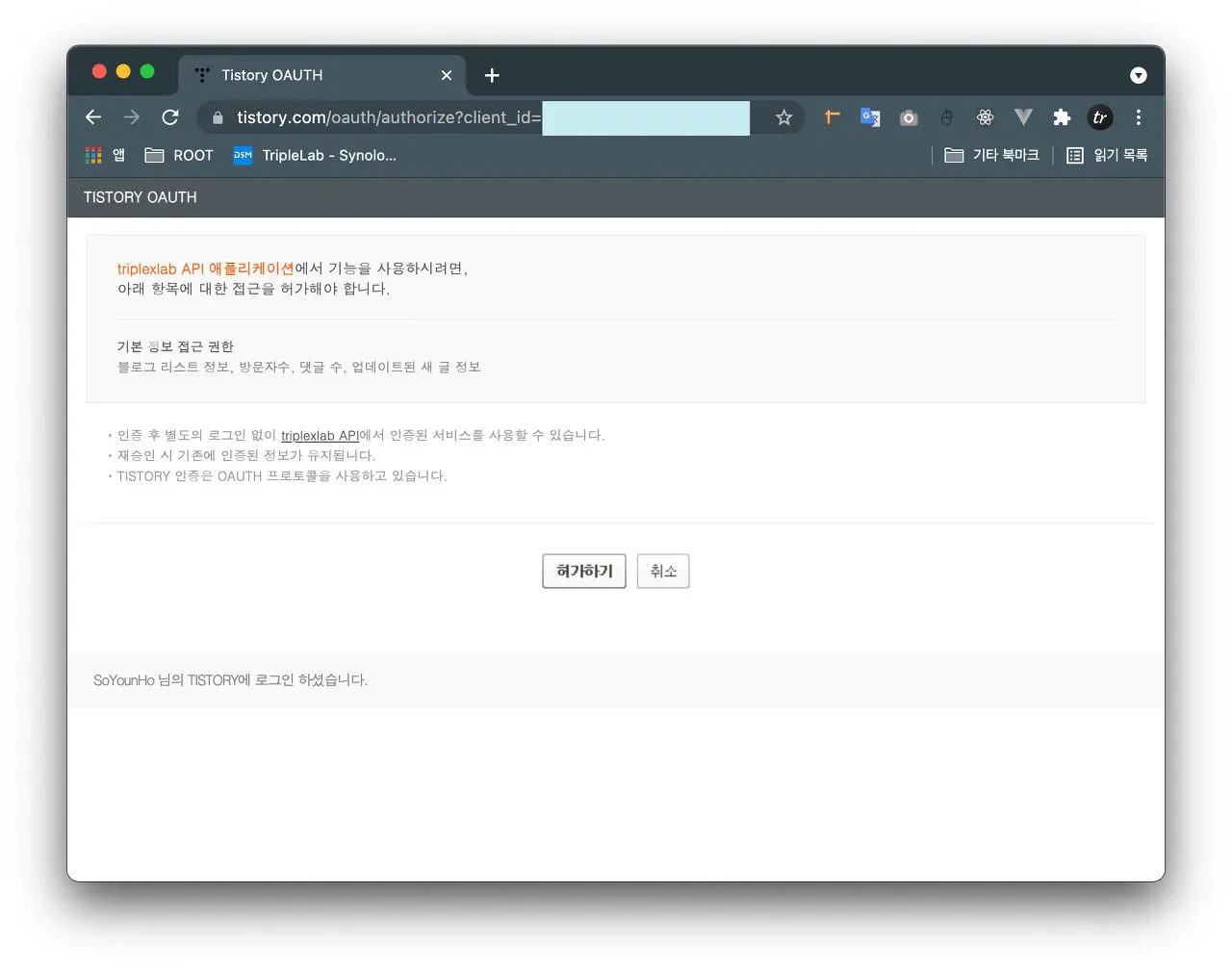Open the 읽기 목록 reading list
Image resolution: width=1232 pixels, height=970 pixels.
point(1107,155)
